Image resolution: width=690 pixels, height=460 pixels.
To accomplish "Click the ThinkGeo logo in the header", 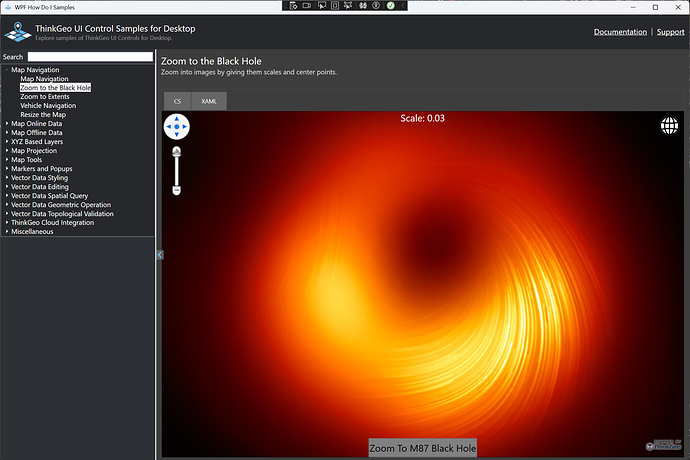I will coord(18,32).
